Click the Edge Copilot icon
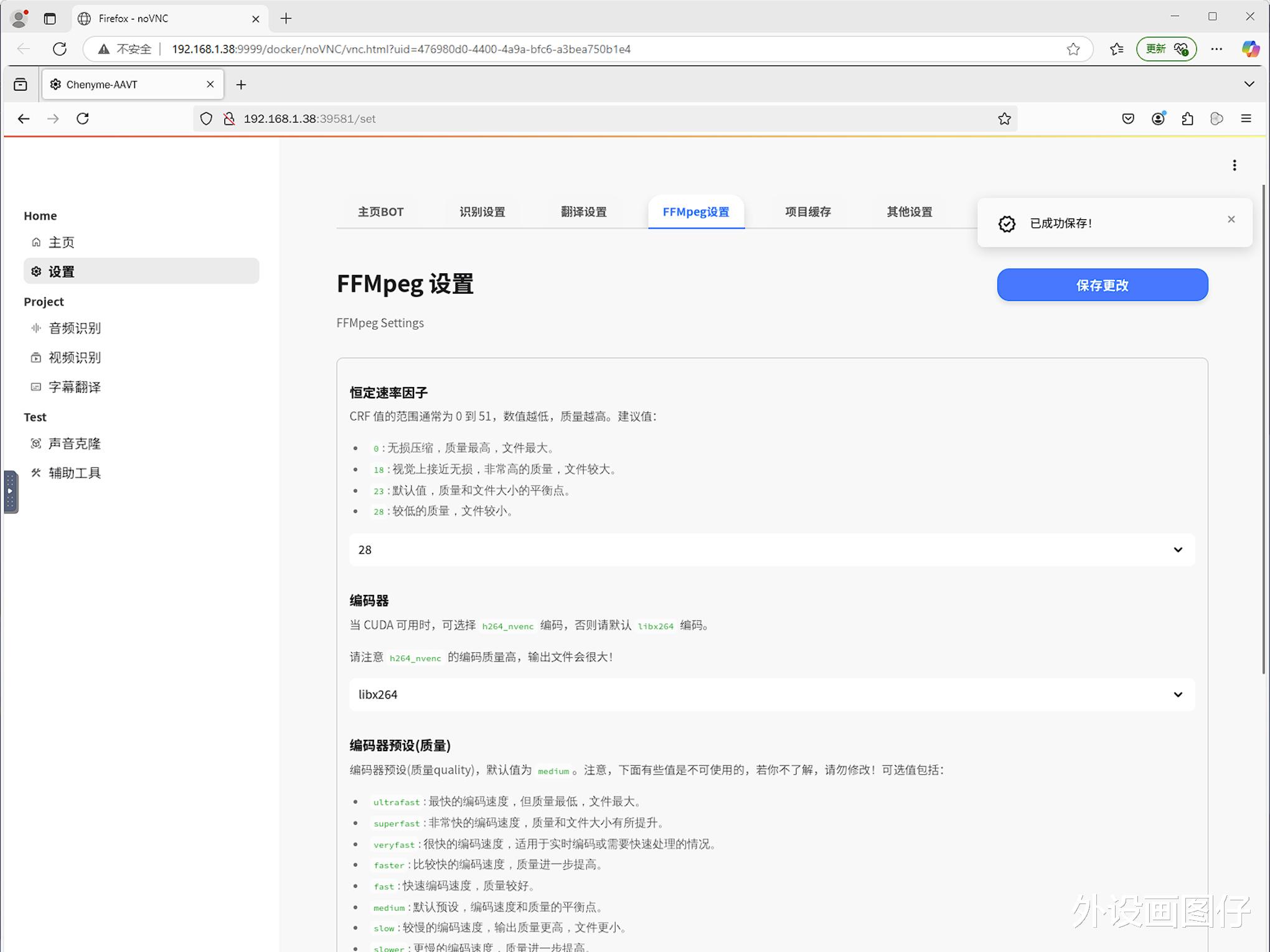This screenshot has width=1270, height=952. [x=1250, y=49]
